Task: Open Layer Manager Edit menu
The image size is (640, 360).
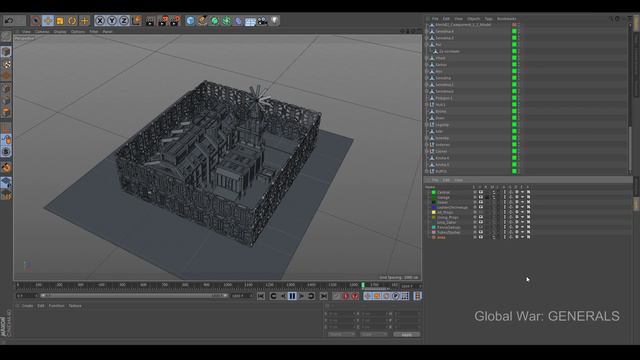Action: pyautogui.click(x=447, y=180)
